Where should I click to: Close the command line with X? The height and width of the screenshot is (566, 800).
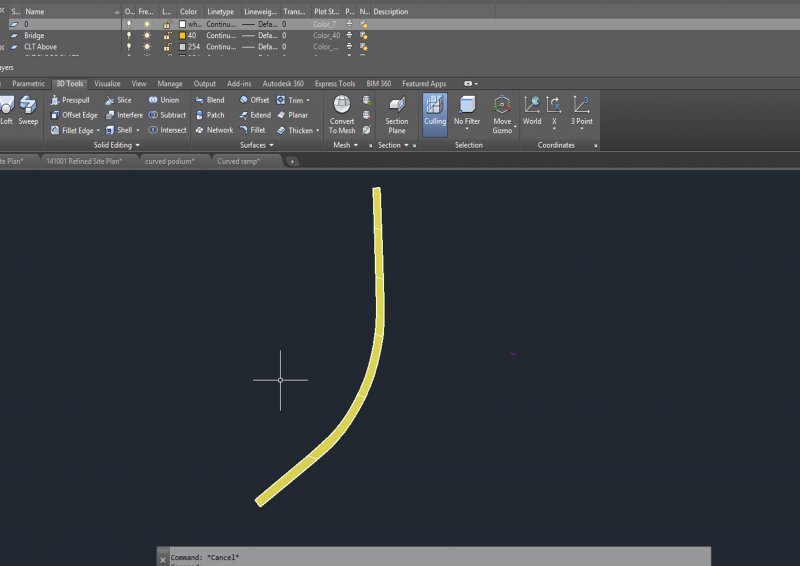(163, 560)
